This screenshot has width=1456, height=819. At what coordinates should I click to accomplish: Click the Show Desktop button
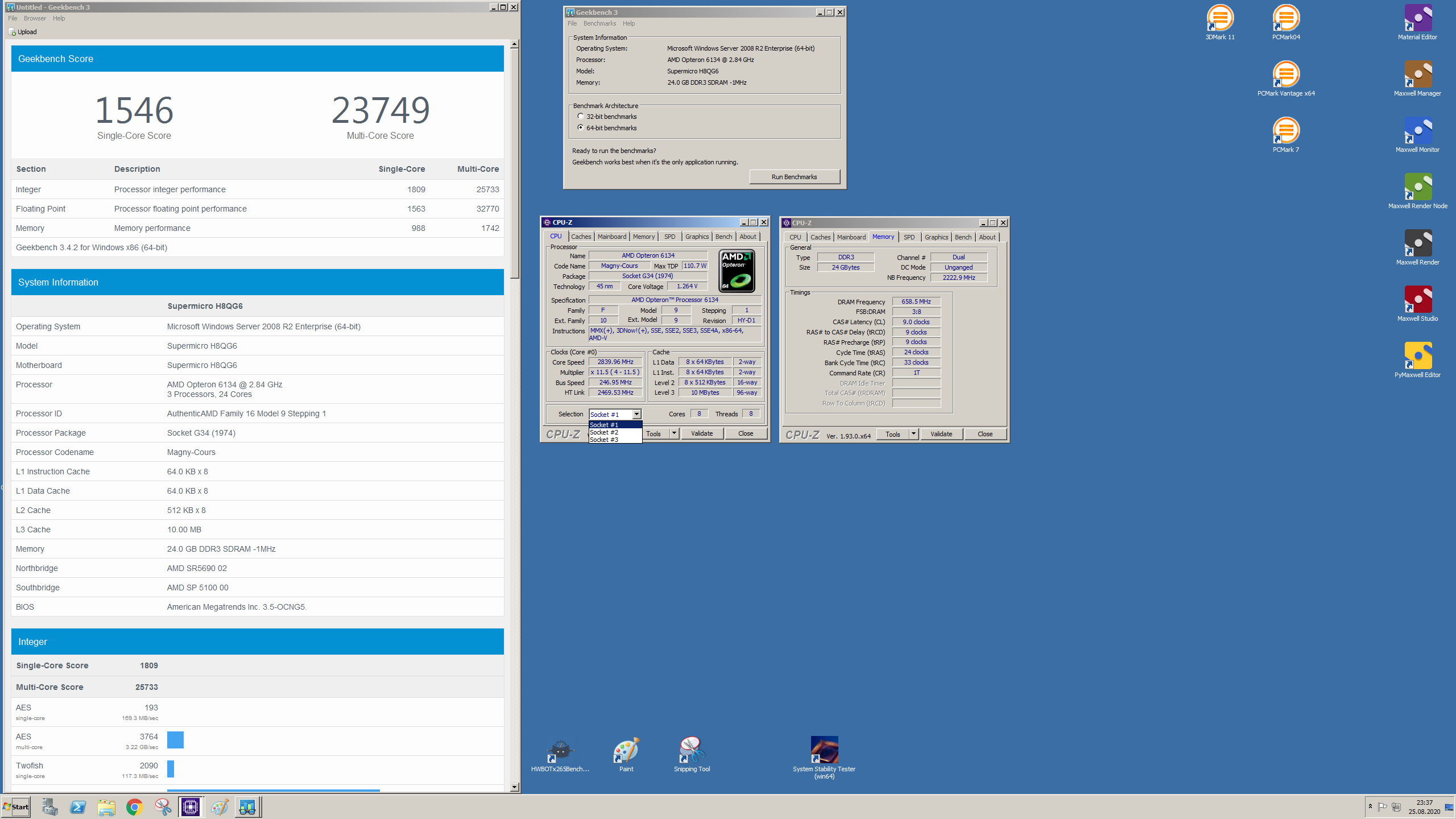1450,807
